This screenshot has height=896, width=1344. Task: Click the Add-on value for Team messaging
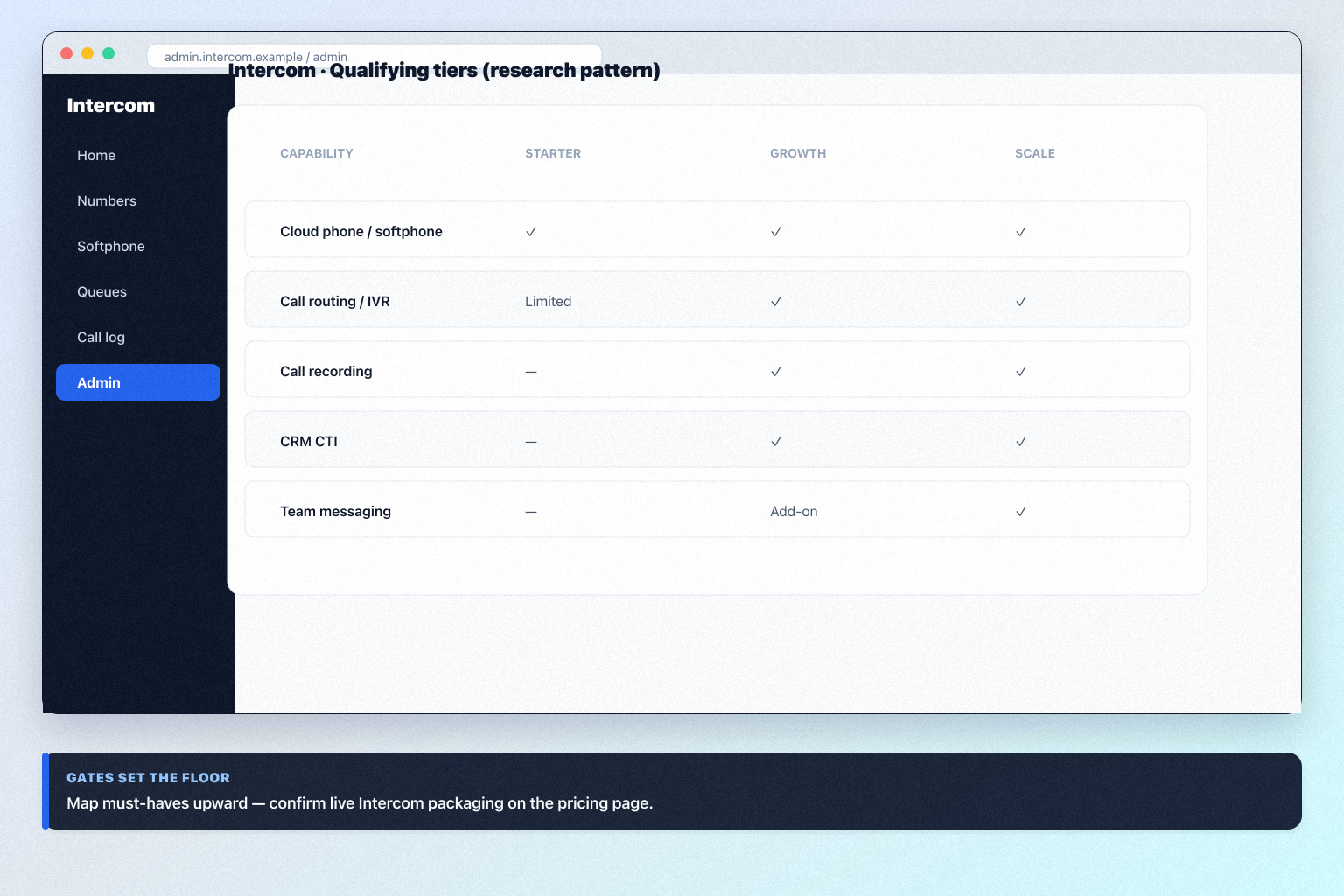point(794,511)
